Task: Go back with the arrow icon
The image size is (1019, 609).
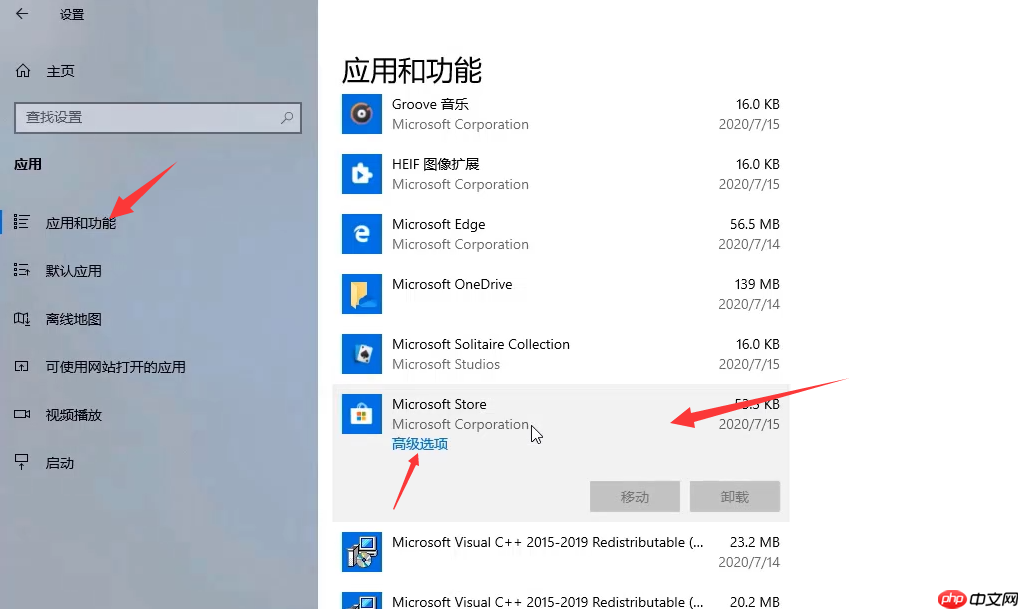Action: click(x=20, y=14)
